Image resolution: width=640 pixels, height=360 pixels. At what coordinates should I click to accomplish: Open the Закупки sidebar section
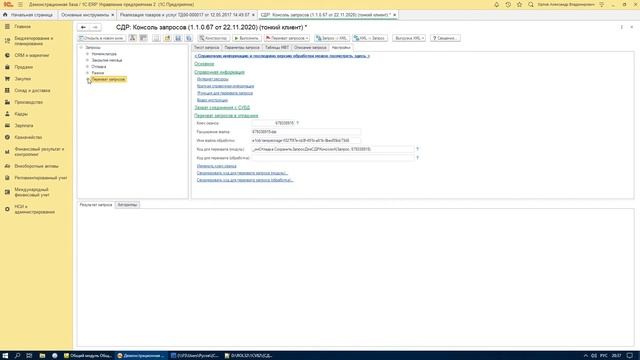pyautogui.click(x=23, y=79)
